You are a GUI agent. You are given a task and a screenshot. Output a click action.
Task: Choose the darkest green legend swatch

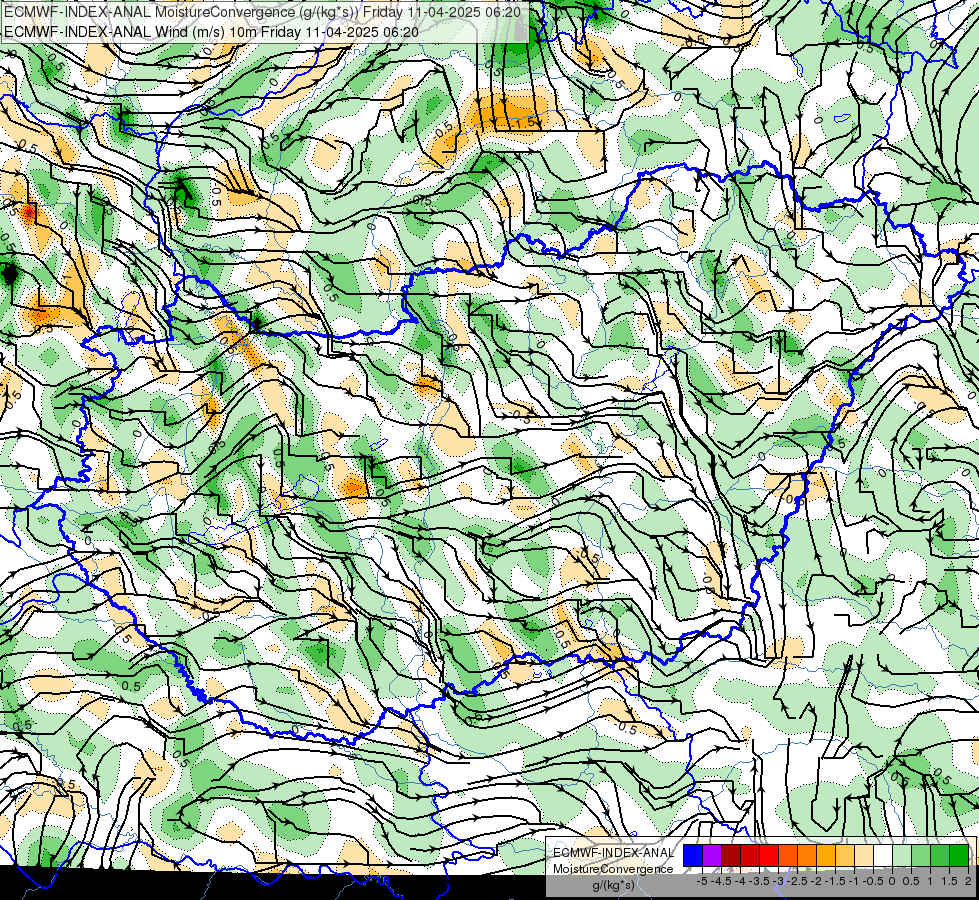click(x=959, y=855)
